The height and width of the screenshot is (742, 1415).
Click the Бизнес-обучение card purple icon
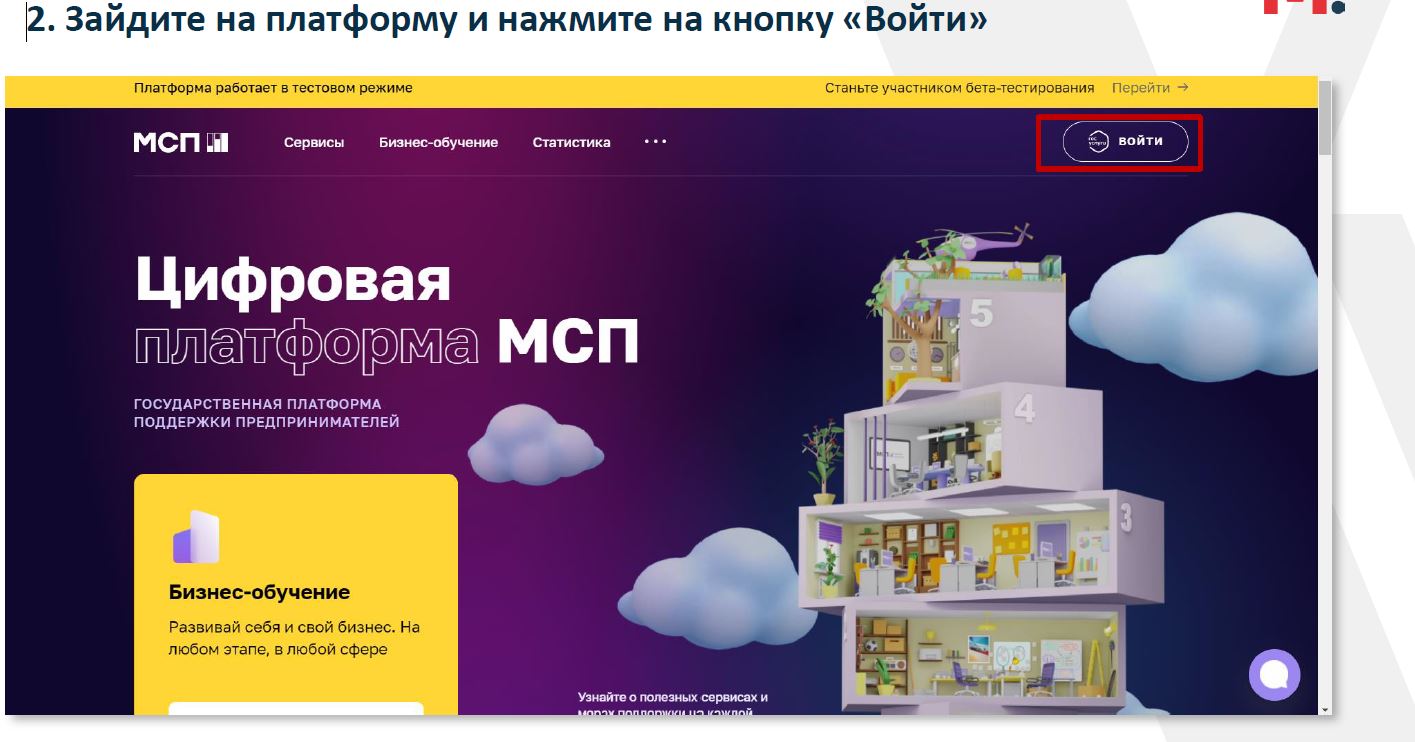pyautogui.click(x=196, y=536)
